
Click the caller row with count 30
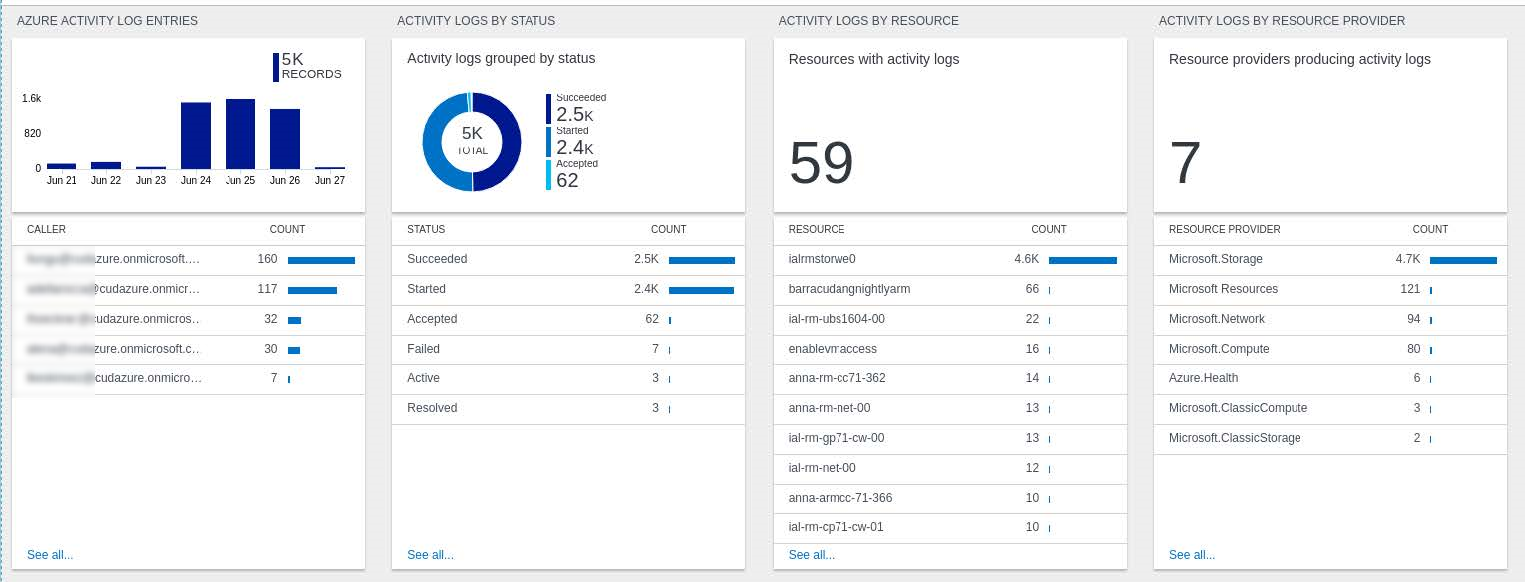(188, 349)
